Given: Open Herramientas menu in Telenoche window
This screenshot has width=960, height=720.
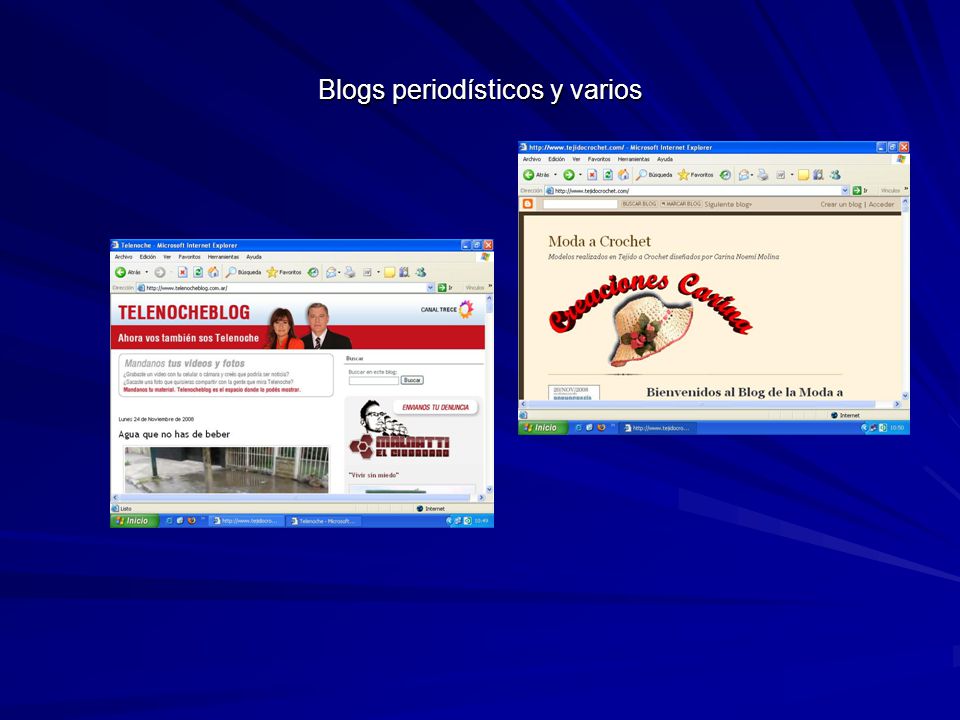Looking at the screenshot, I should coord(223,257).
